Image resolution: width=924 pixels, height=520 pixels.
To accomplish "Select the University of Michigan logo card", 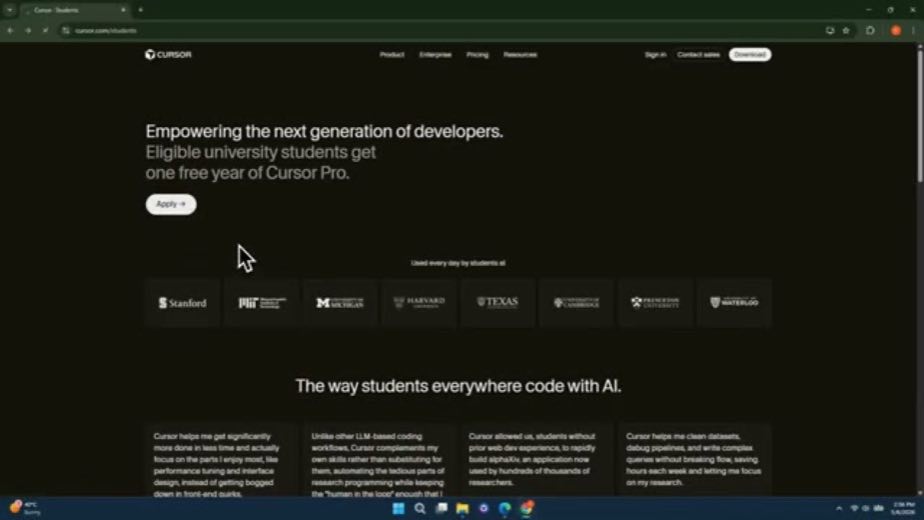I will [340, 302].
